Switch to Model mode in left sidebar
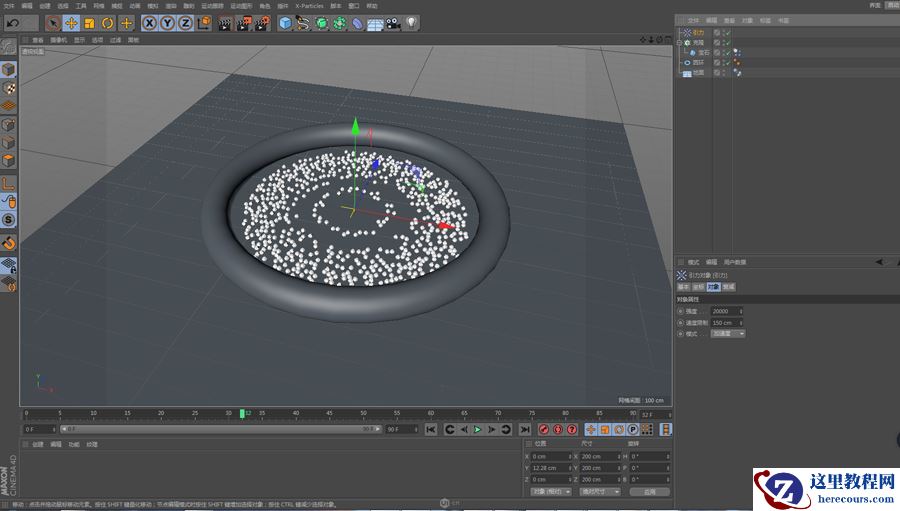Viewport: 900px width, 511px height. tap(8, 69)
